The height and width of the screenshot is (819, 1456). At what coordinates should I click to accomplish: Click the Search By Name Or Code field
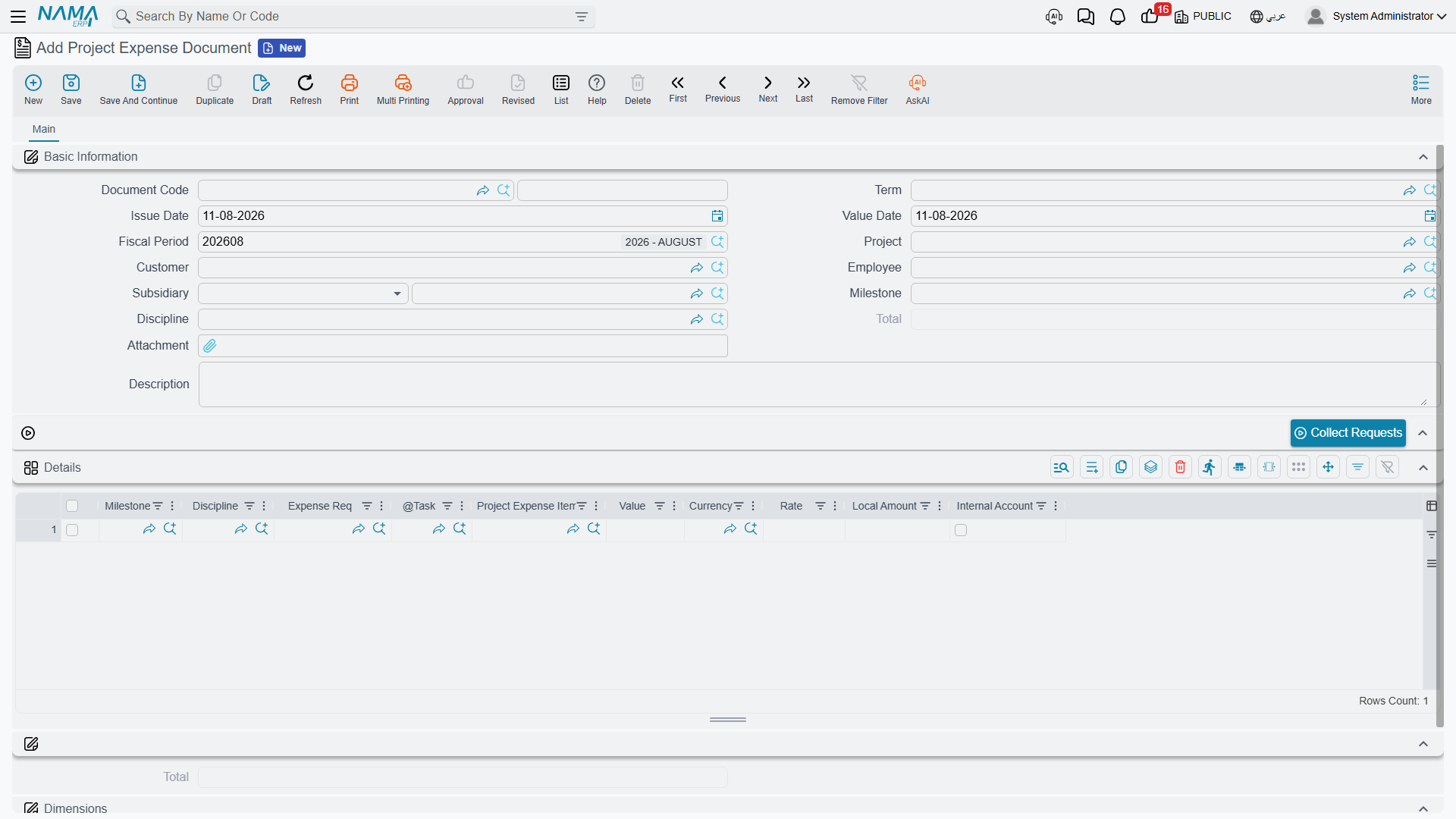pyautogui.click(x=353, y=17)
